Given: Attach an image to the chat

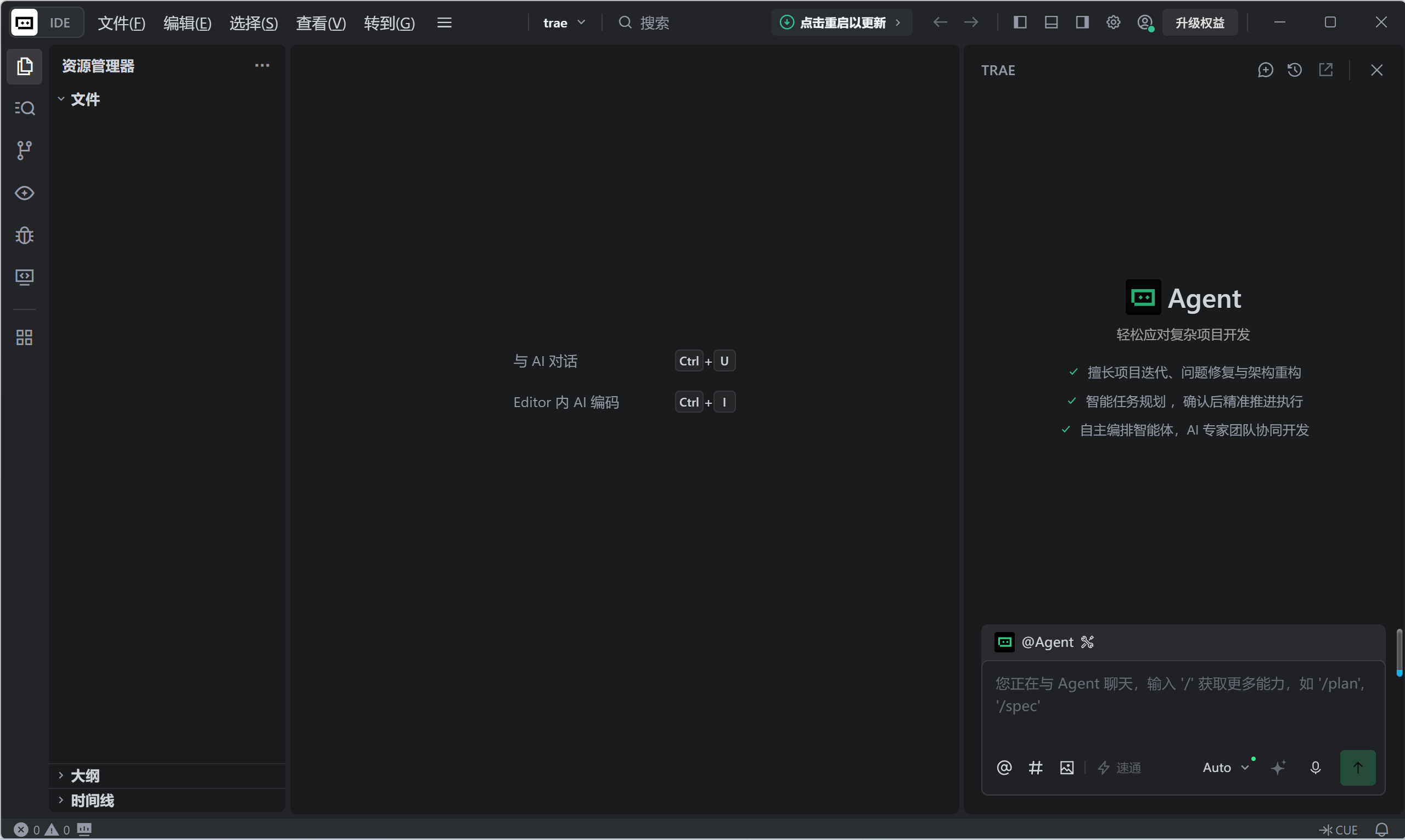Looking at the screenshot, I should [1066, 768].
